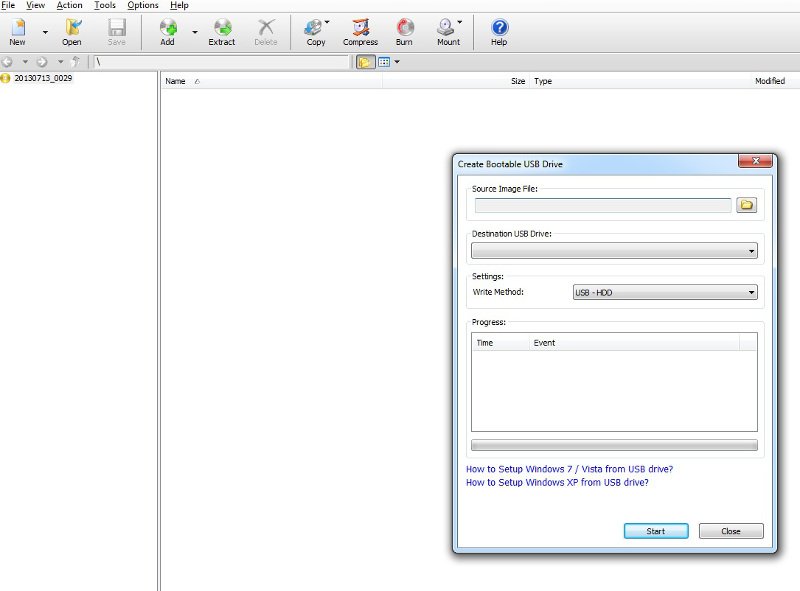Open the Write Method dropdown
The width and height of the screenshot is (800, 591).
(x=664, y=292)
